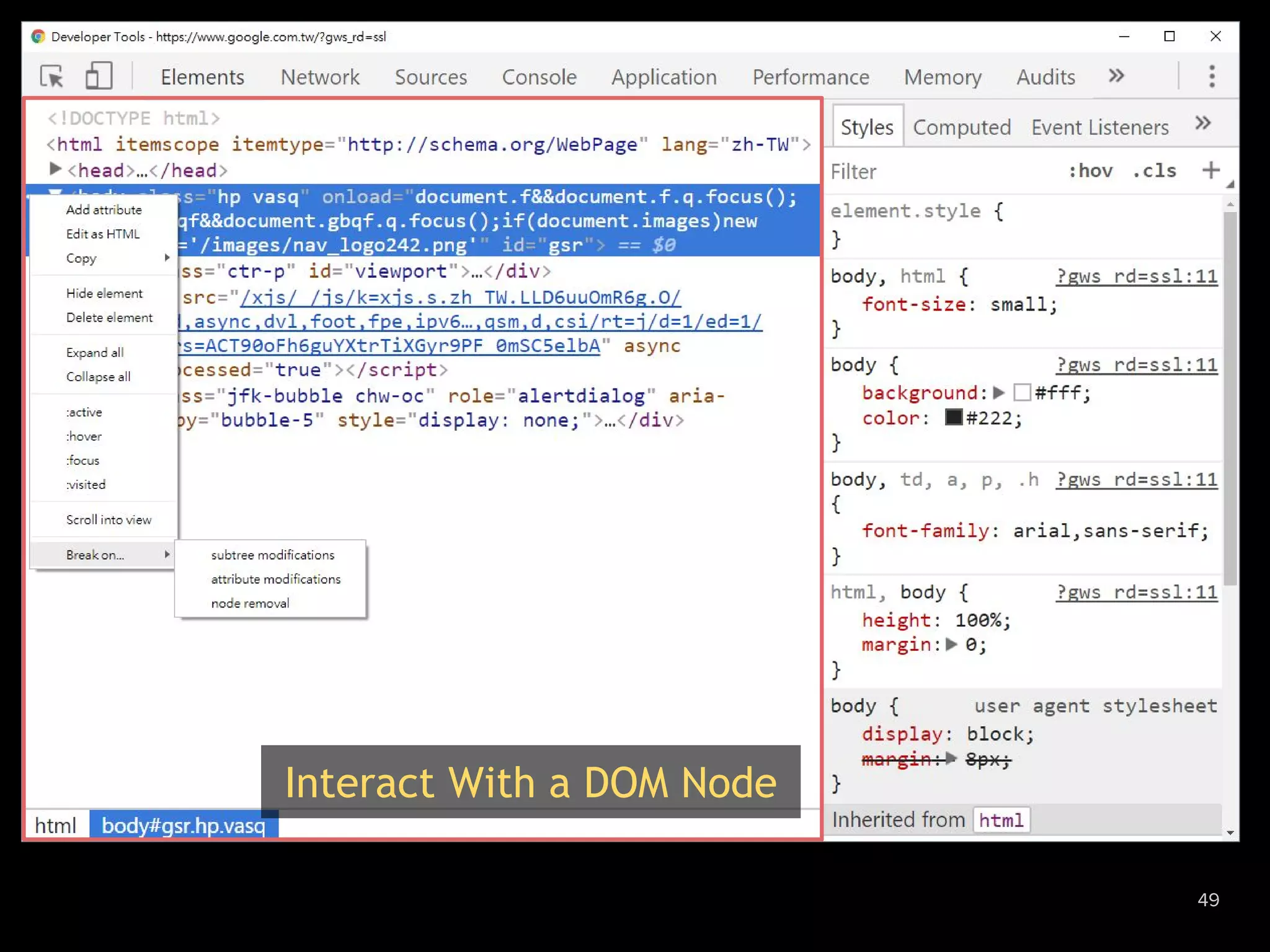Open source link beside body background rule
This screenshot has width=1270, height=952.
(x=1137, y=364)
